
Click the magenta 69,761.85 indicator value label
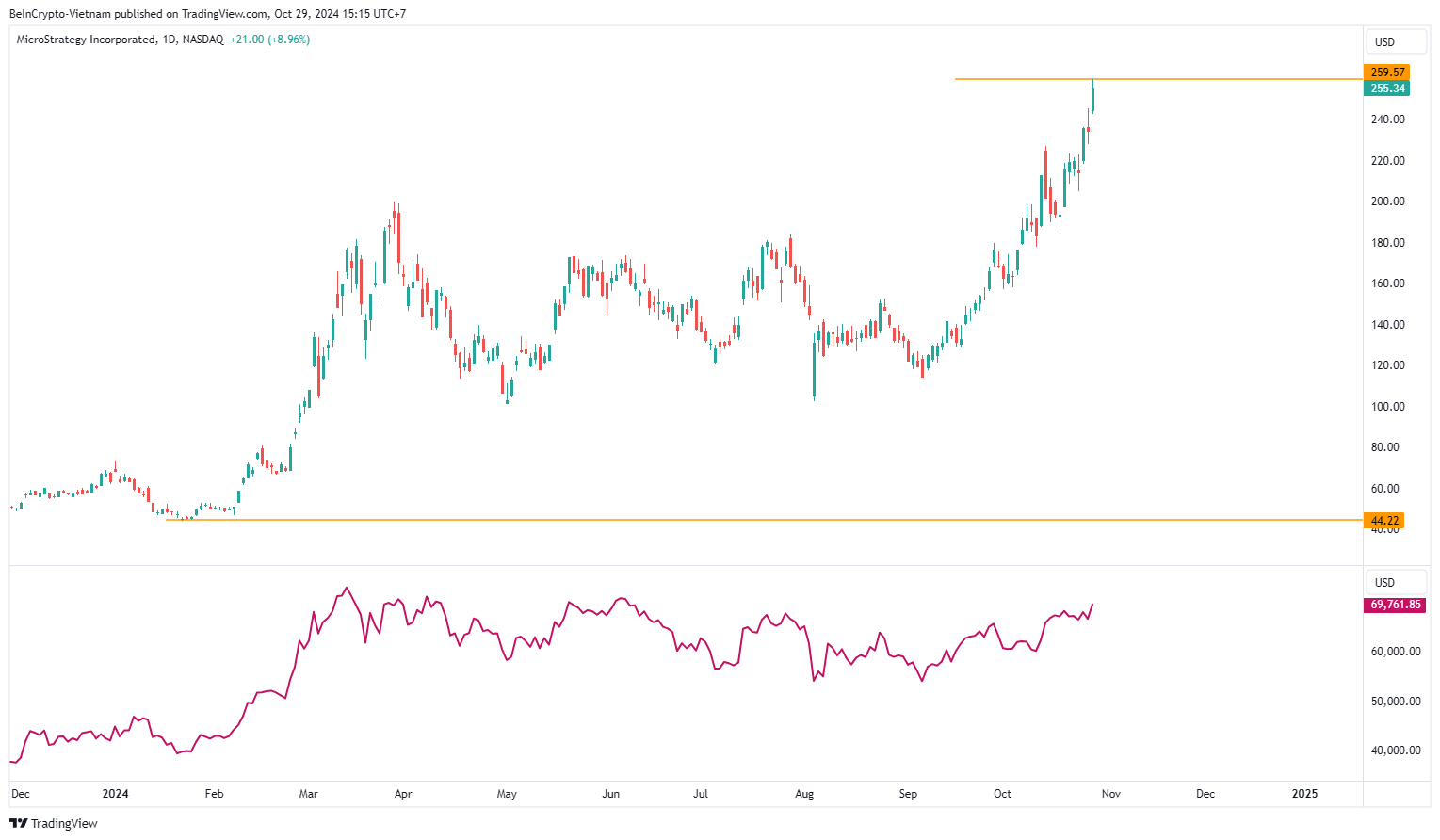click(x=1394, y=605)
